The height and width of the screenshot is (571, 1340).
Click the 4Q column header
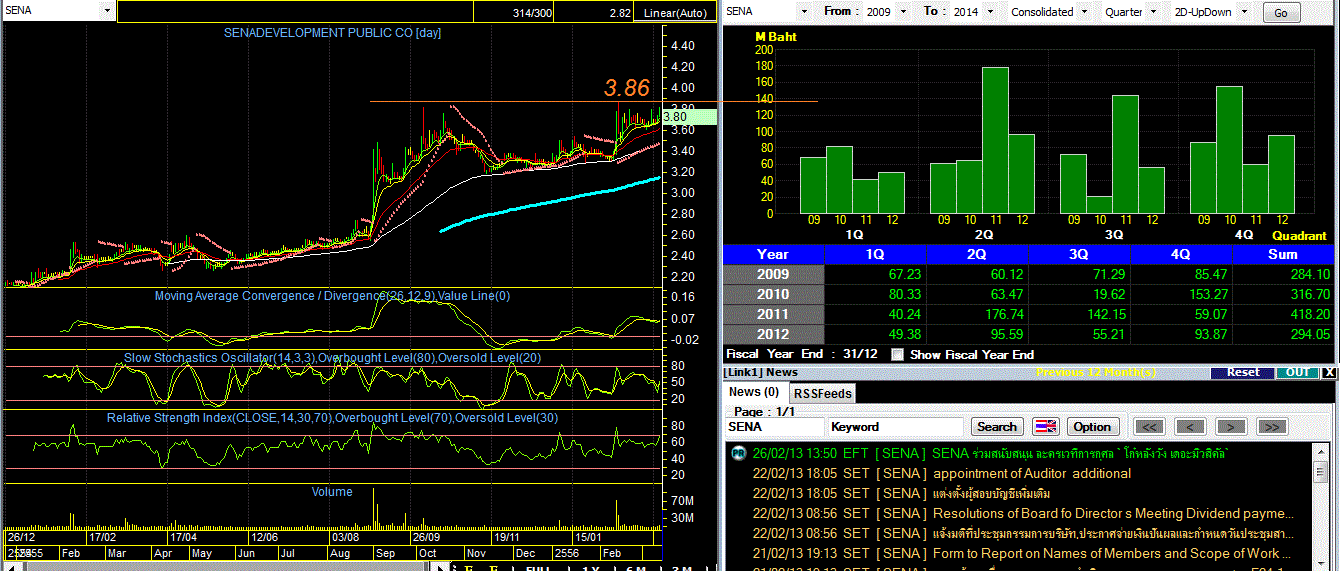1181,254
